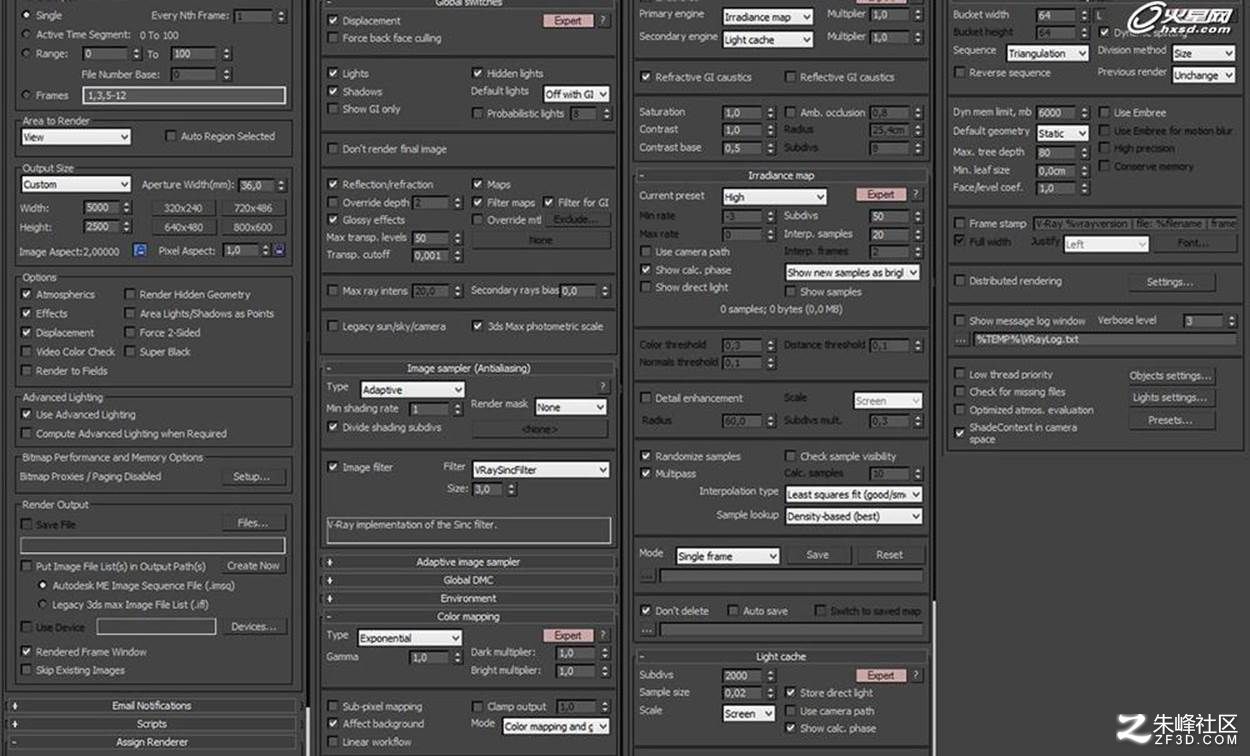Click the Create Now button
This screenshot has height=756, width=1250.
[x=252, y=565]
